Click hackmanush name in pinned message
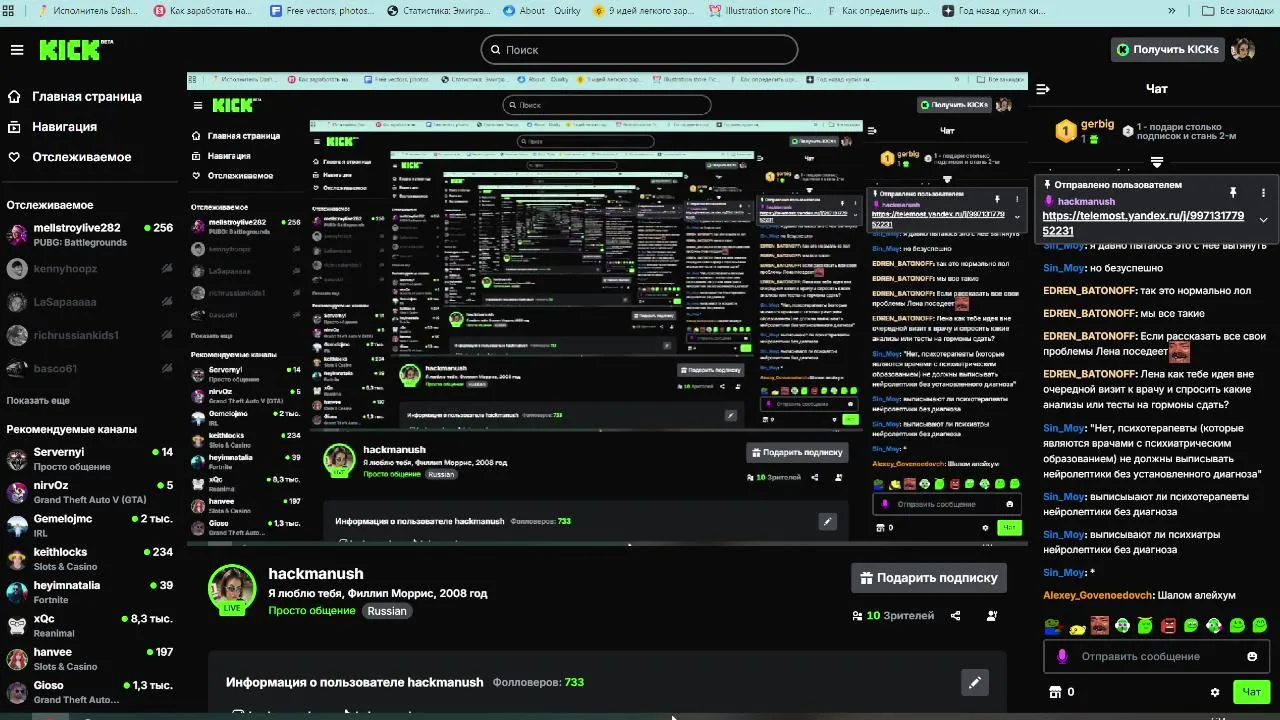This screenshot has width=1280, height=720. (x=1086, y=201)
